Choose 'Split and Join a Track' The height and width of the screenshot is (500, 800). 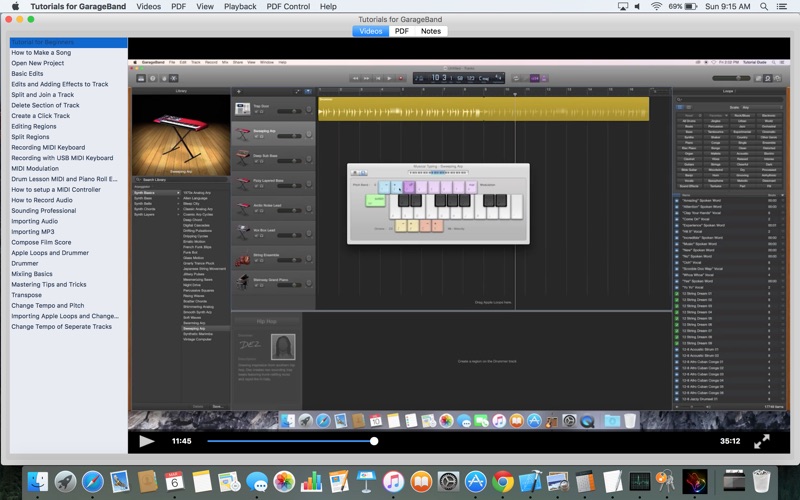click(68, 95)
